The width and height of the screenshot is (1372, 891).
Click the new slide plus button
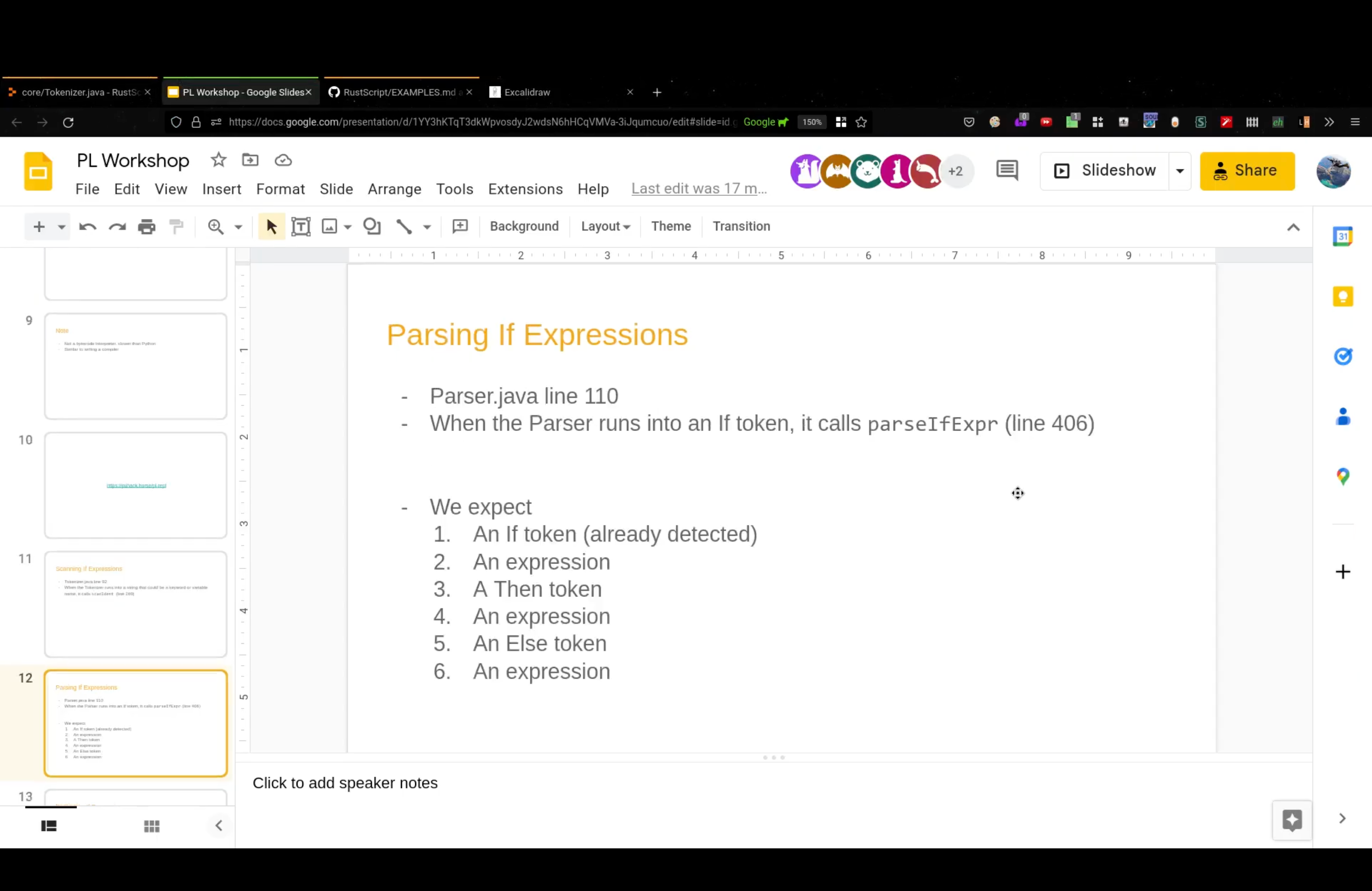pyautogui.click(x=39, y=226)
